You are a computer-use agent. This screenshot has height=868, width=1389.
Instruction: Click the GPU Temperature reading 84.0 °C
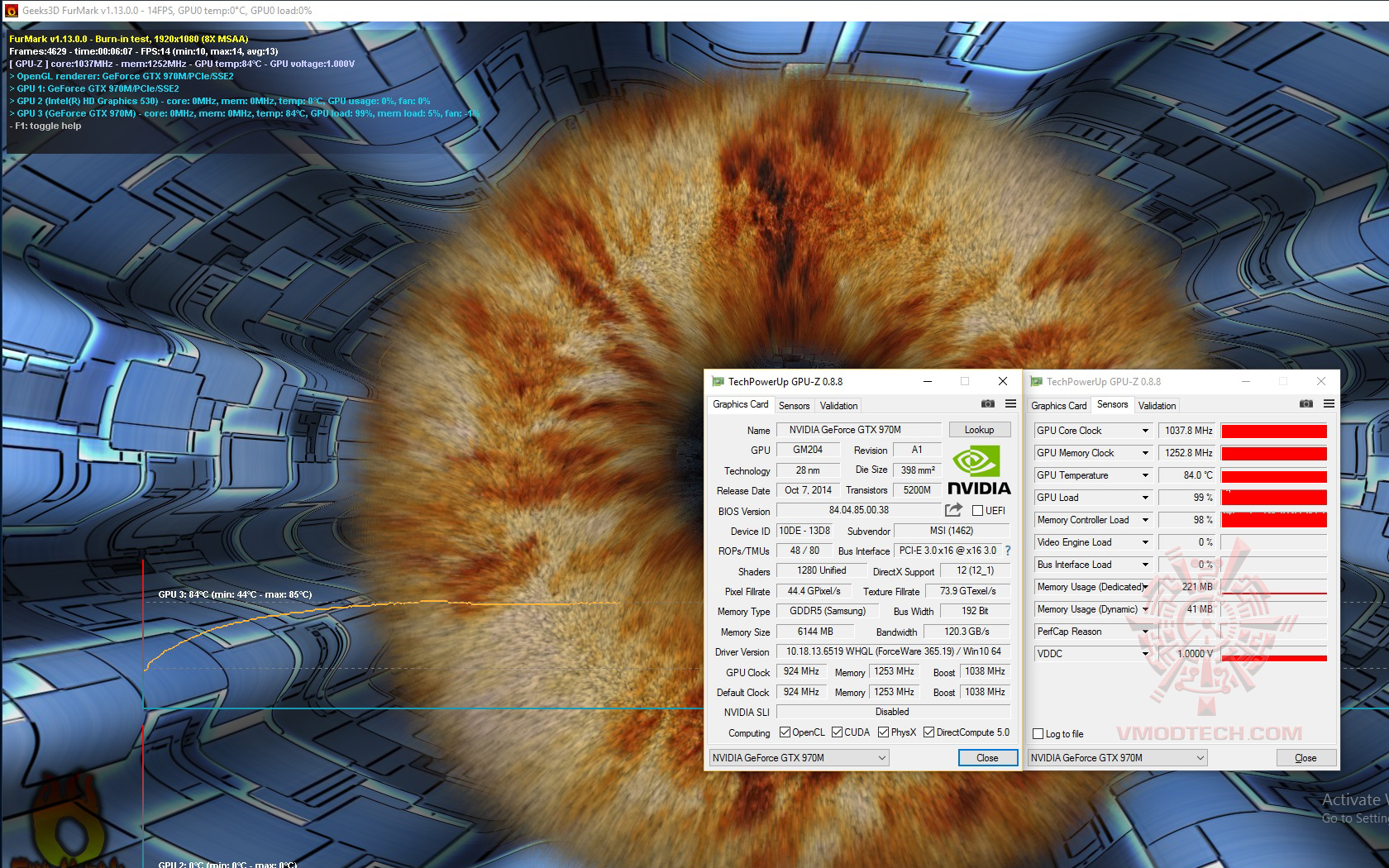(x=1188, y=475)
